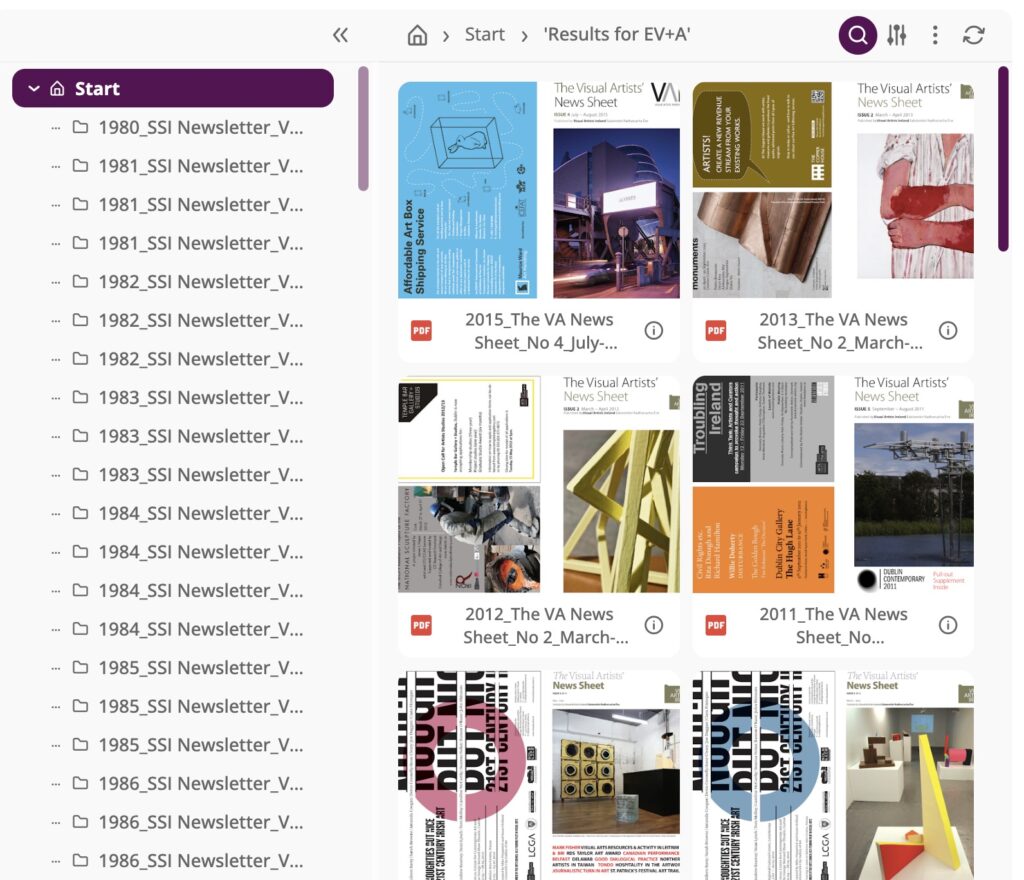Go to home via breadcrumb house icon

[417, 35]
